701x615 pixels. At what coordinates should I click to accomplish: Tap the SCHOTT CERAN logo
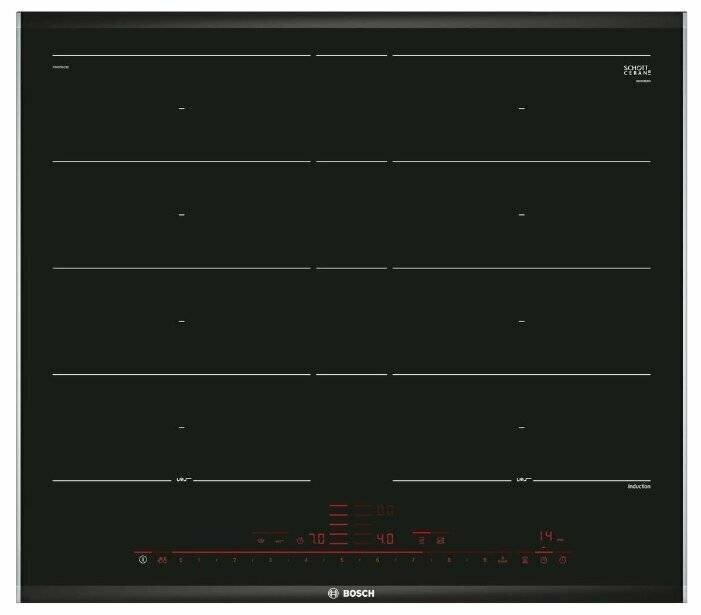(638, 70)
